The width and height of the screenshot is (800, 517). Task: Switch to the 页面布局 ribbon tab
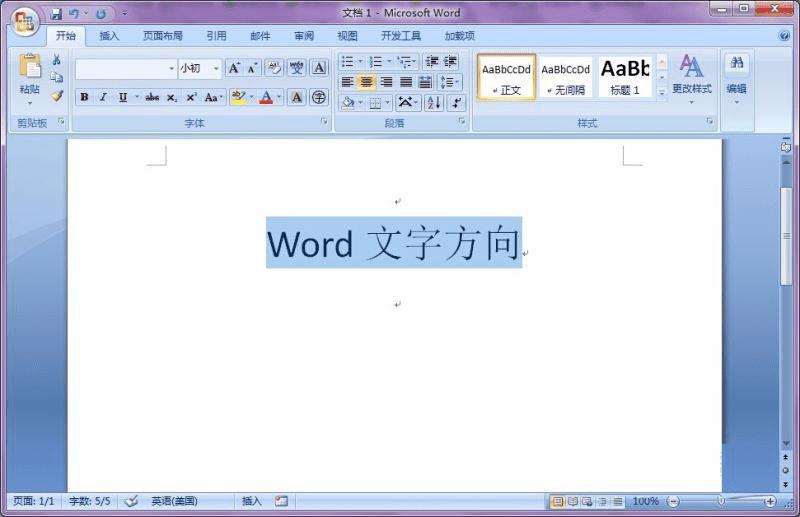pyautogui.click(x=163, y=36)
